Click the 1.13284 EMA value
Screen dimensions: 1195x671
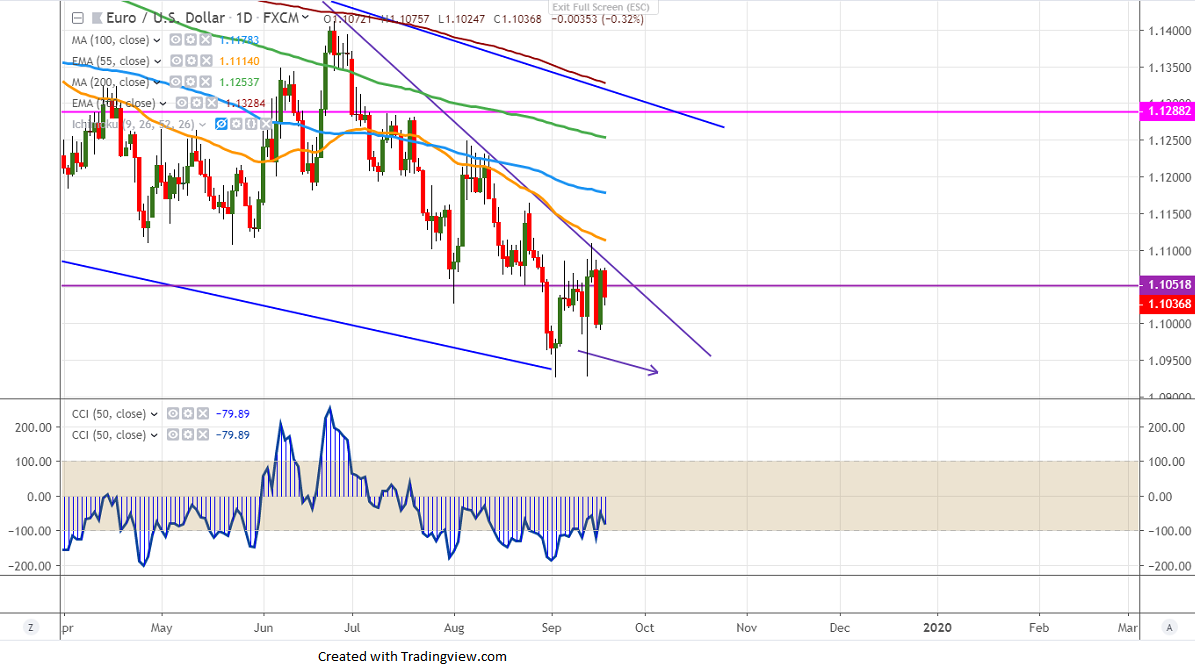[245, 103]
